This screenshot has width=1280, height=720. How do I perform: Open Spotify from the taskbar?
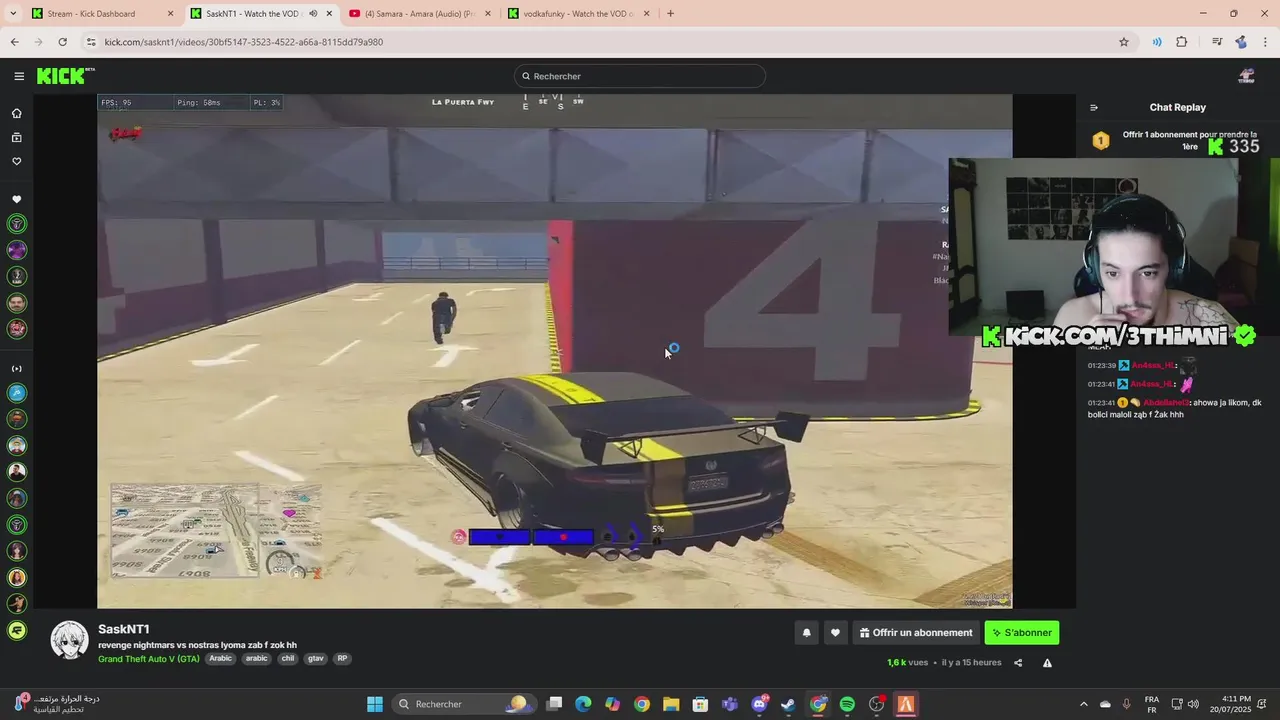click(x=847, y=704)
